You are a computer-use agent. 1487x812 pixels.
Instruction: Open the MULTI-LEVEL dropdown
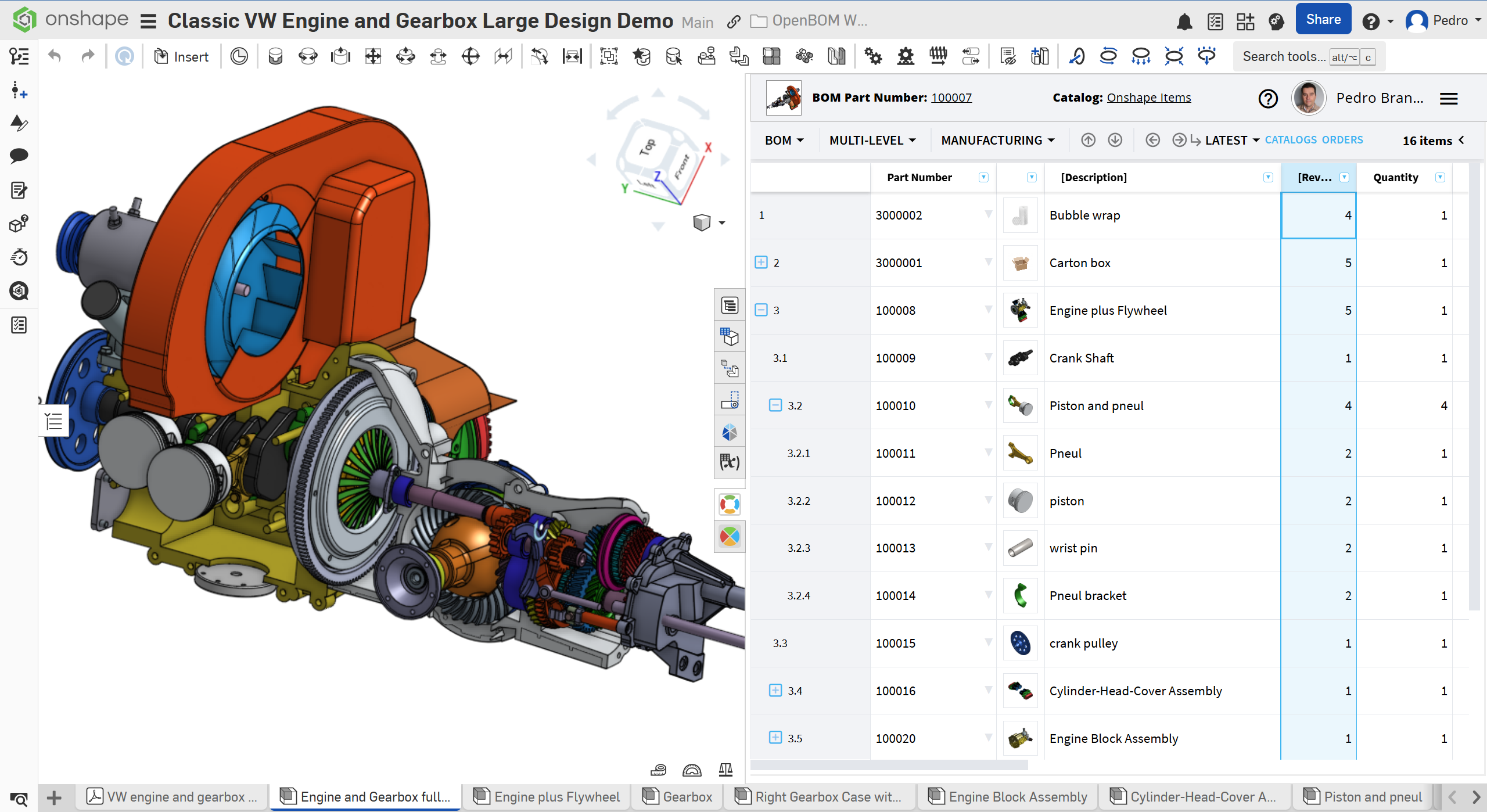(x=872, y=140)
